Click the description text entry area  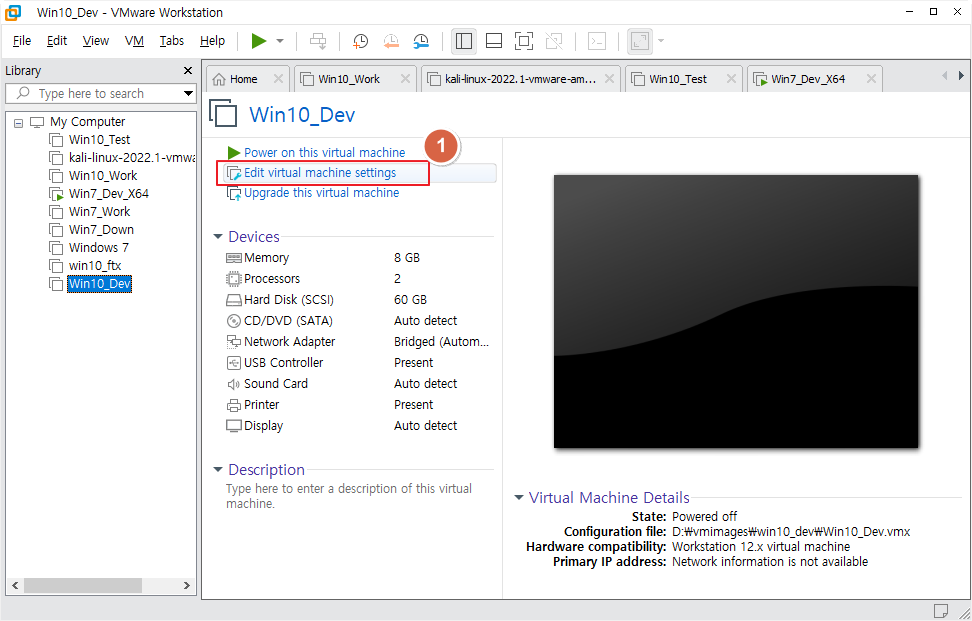349,496
